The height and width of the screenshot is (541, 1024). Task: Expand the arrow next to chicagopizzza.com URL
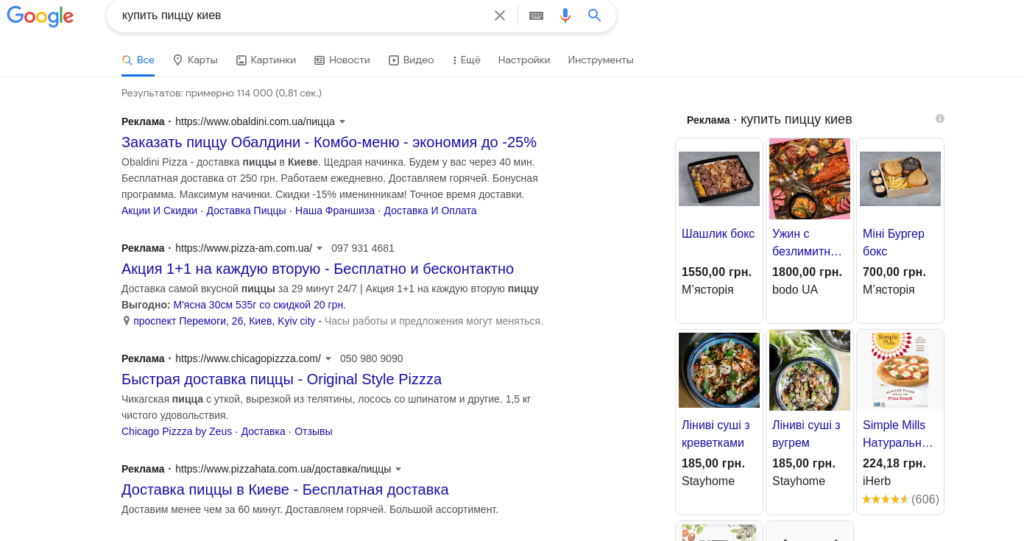(328, 359)
